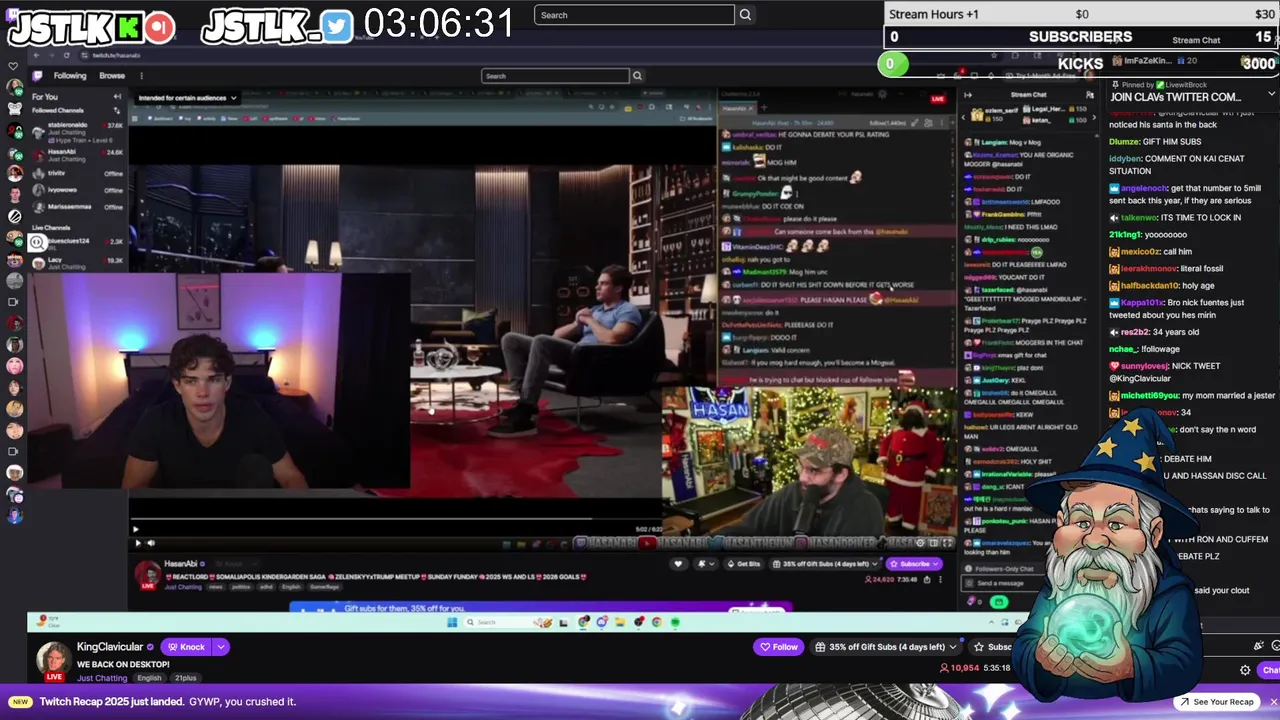Click the HasanAbi channel avatar
This screenshot has height=720, width=1280.
pyautogui.click(x=148, y=573)
